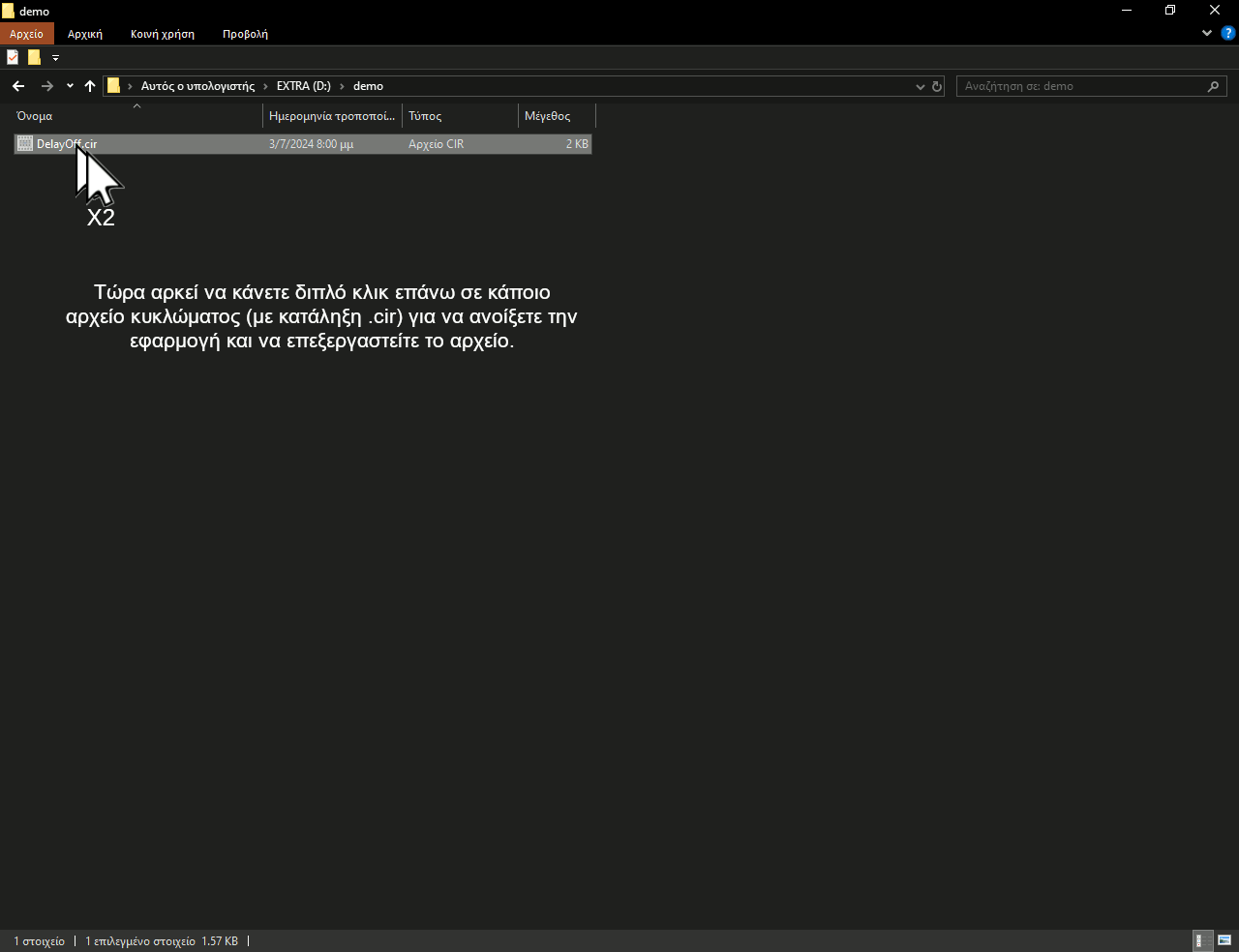Viewport: 1239px width, 952px height.
Task: Refresh the demo folder view
Action: [937, 86]
